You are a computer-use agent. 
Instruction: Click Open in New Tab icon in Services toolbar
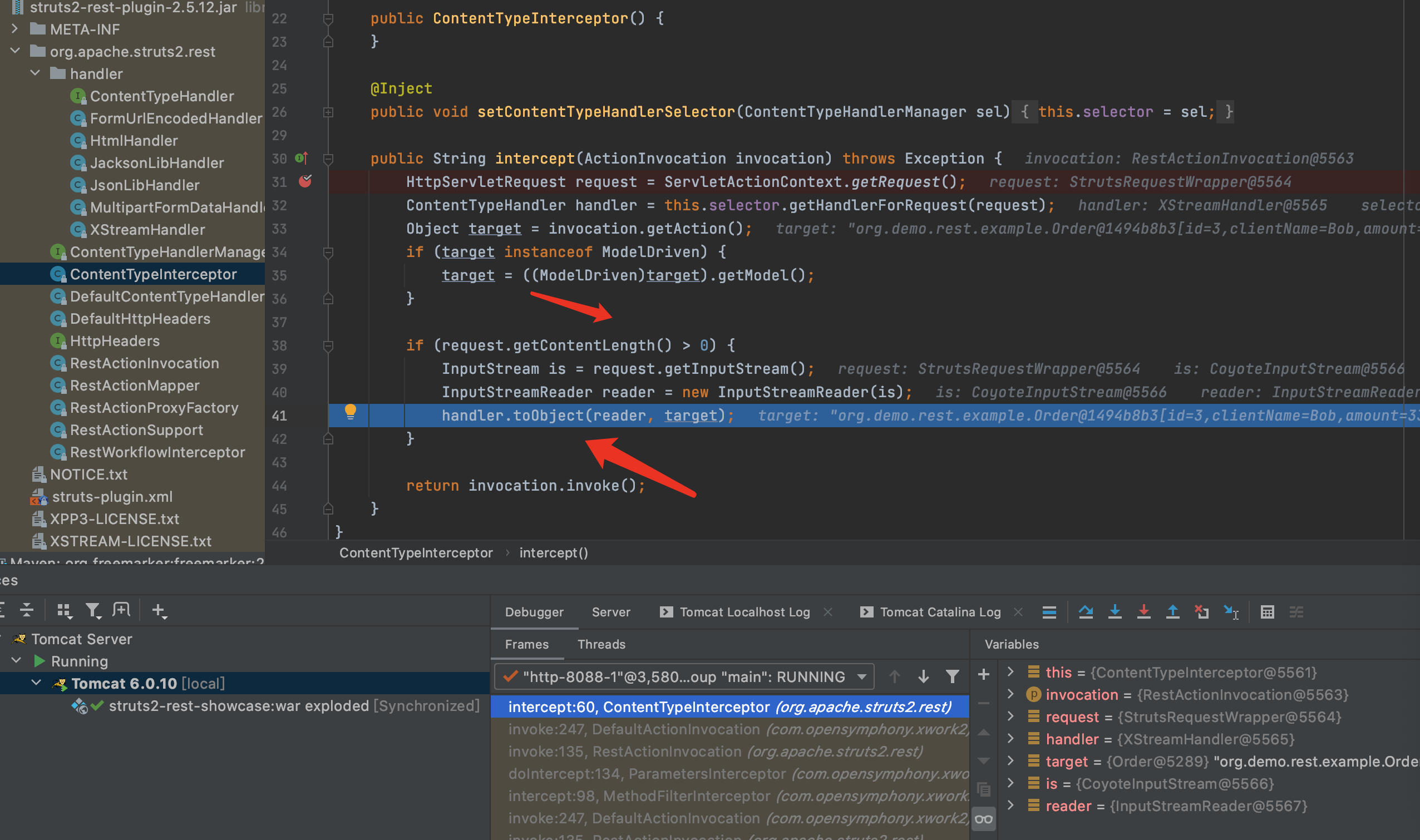pos(121,610)
